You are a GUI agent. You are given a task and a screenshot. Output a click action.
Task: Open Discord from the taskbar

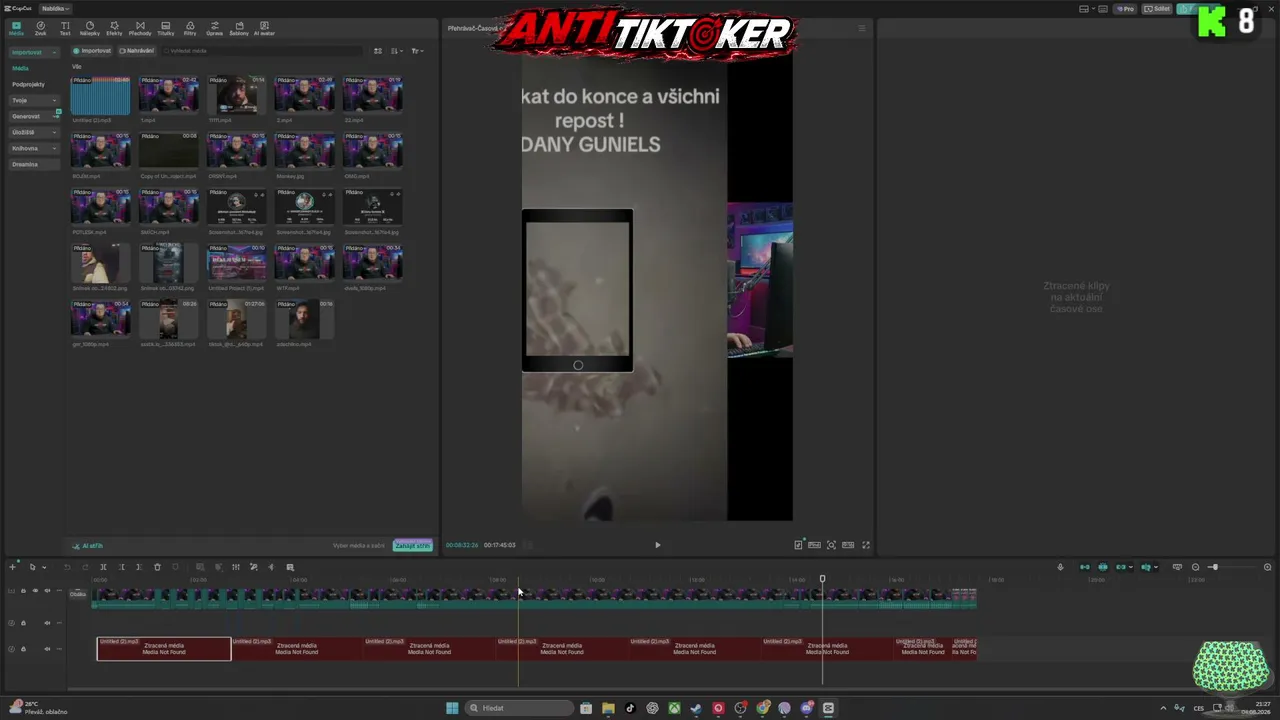tap(806, 708)
